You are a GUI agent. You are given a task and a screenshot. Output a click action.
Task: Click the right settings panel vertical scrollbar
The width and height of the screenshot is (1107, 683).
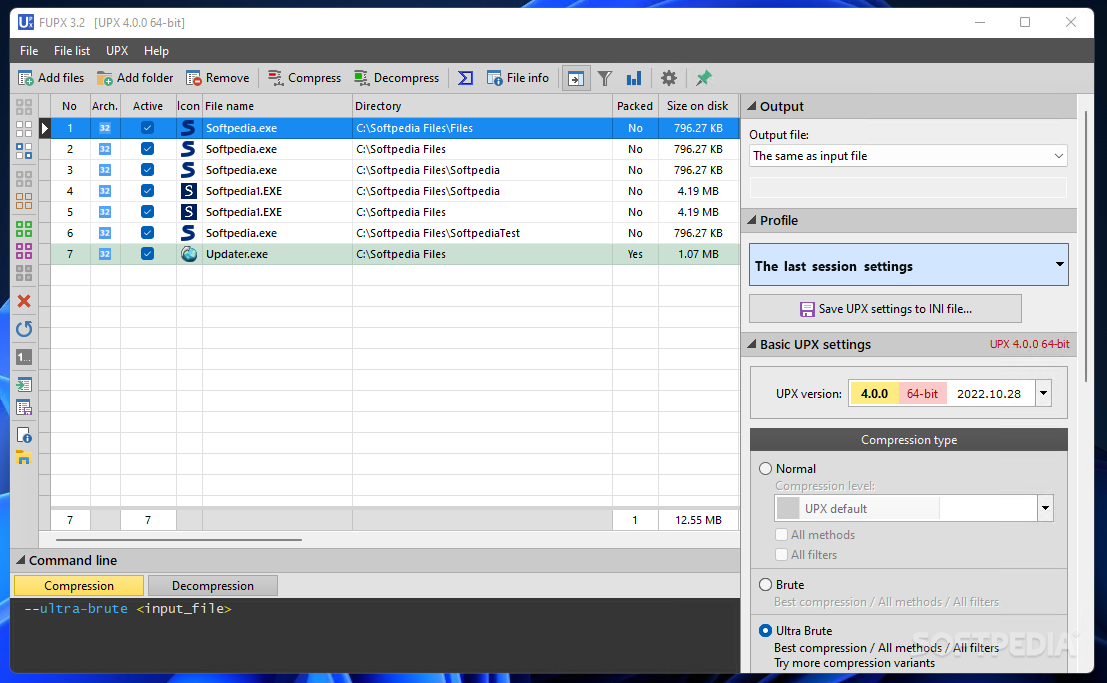click(1086, 247)
